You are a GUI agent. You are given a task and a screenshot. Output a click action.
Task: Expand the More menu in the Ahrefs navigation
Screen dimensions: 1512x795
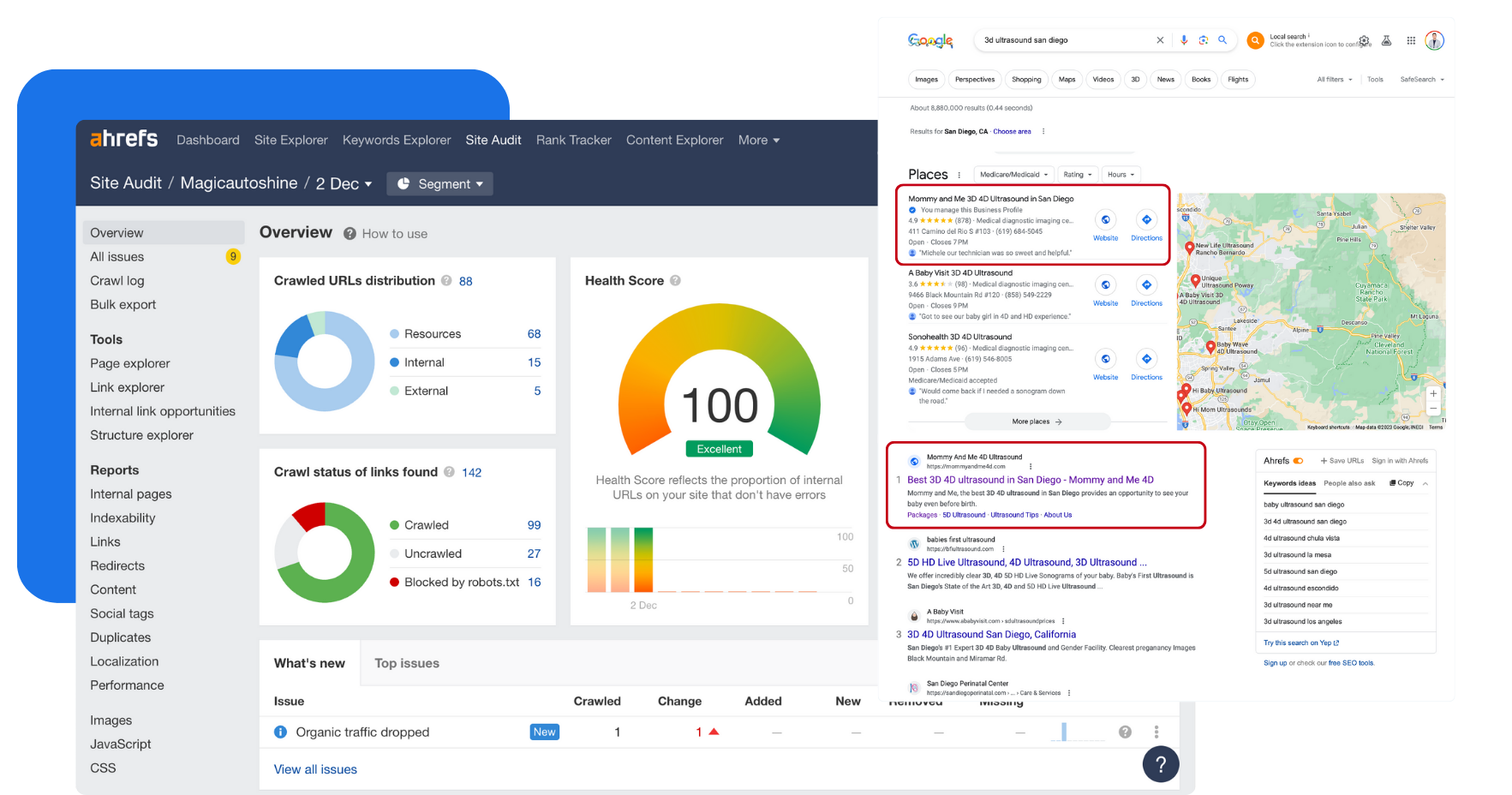759,140
